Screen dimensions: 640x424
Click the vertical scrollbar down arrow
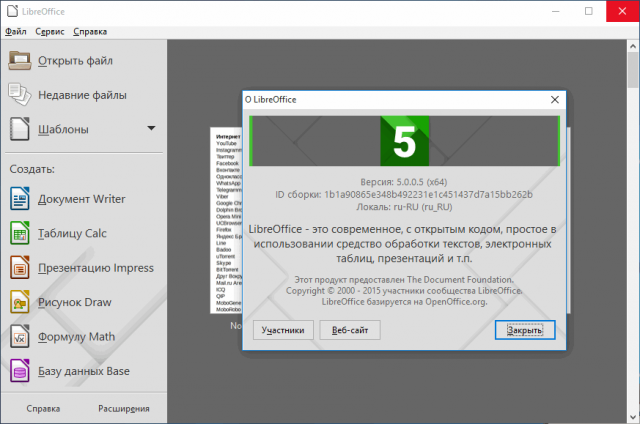(633, 417)
